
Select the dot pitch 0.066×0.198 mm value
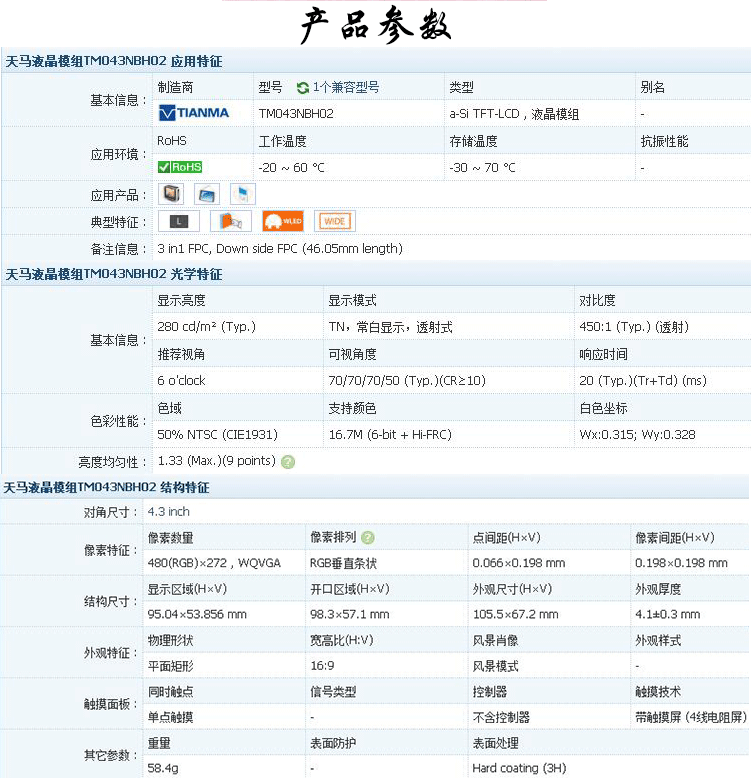point(519,563)
